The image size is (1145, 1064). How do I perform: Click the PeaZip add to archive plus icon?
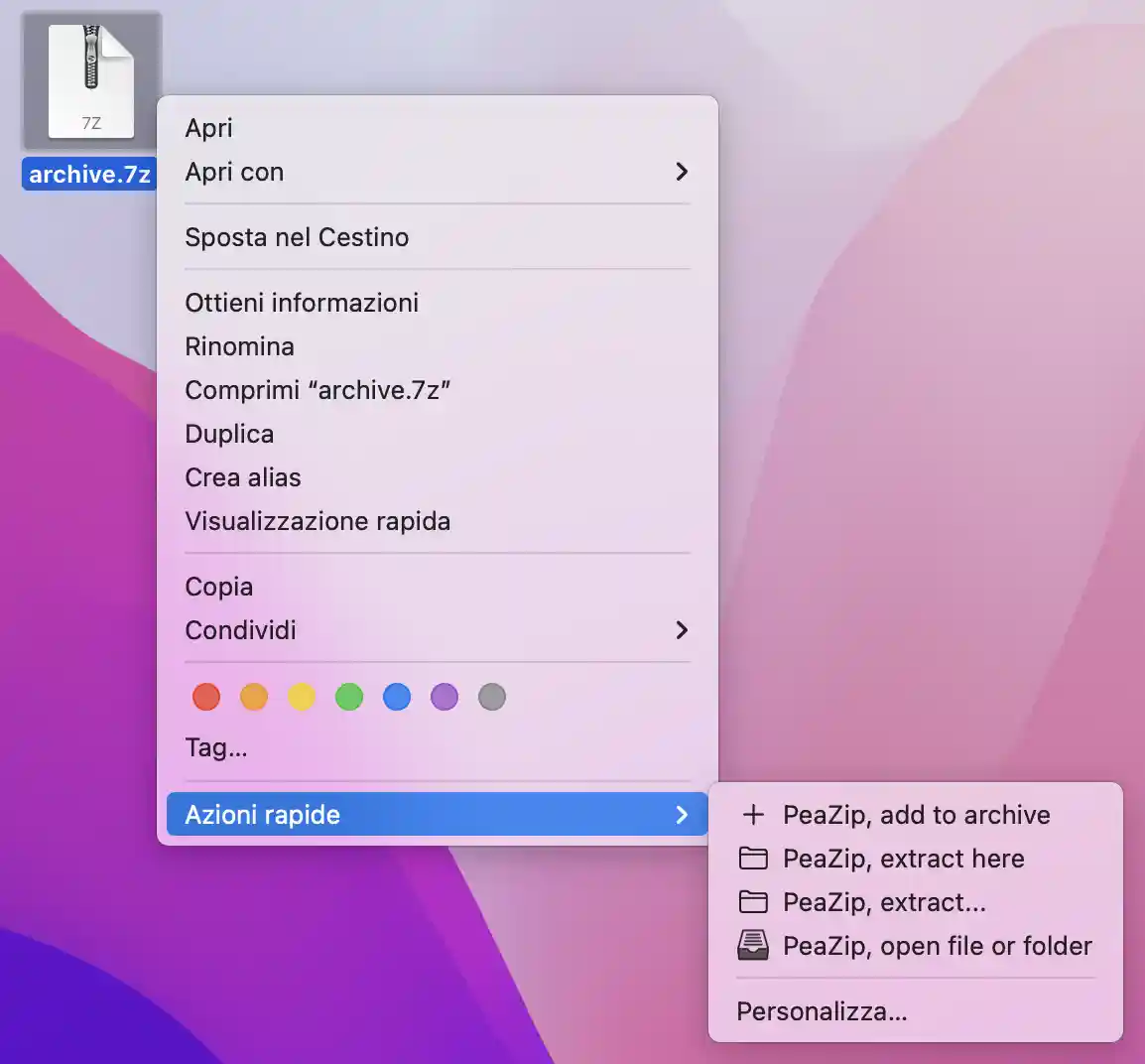[754, 815]
